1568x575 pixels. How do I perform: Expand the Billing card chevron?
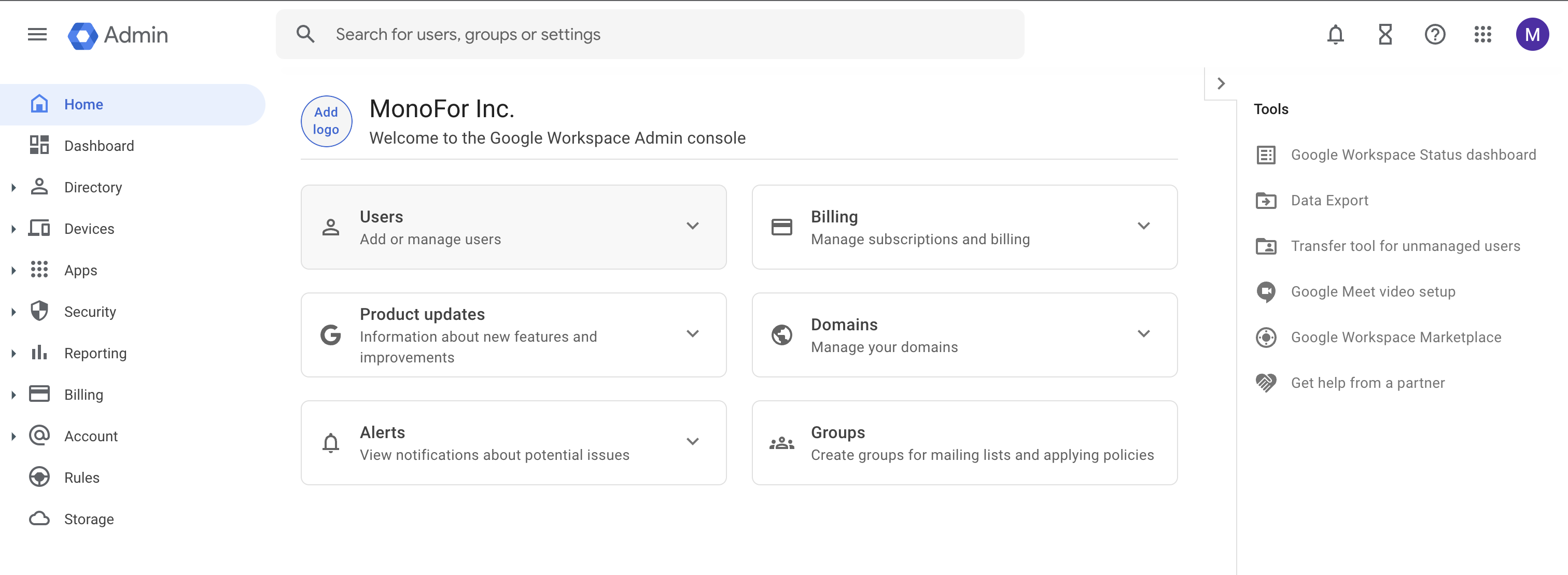[x=1143, y=227]
